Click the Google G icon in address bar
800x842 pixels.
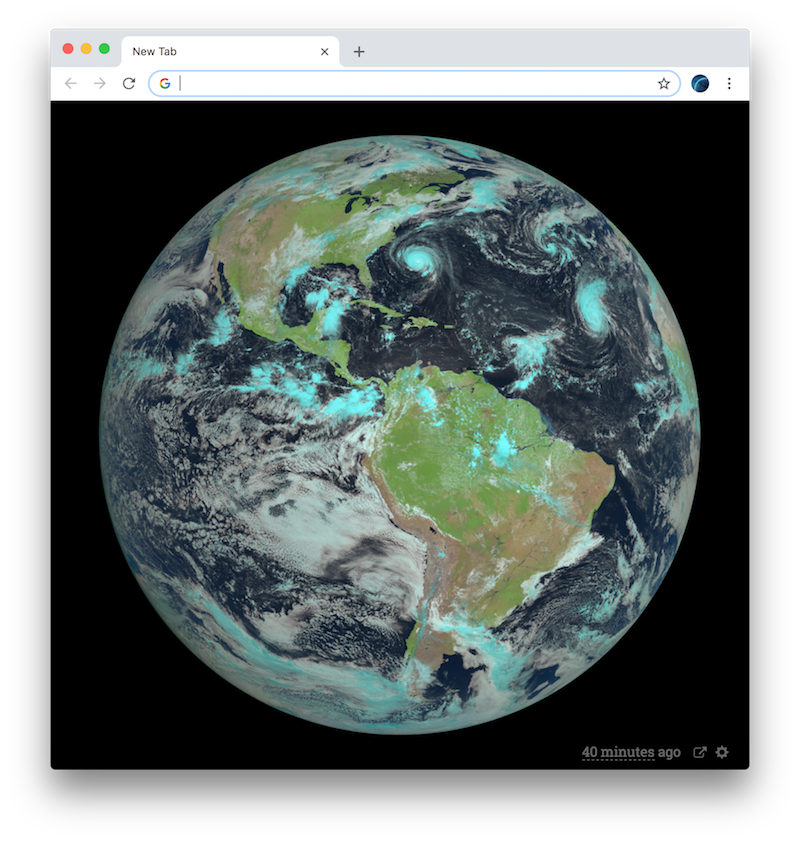coord(165,83)
